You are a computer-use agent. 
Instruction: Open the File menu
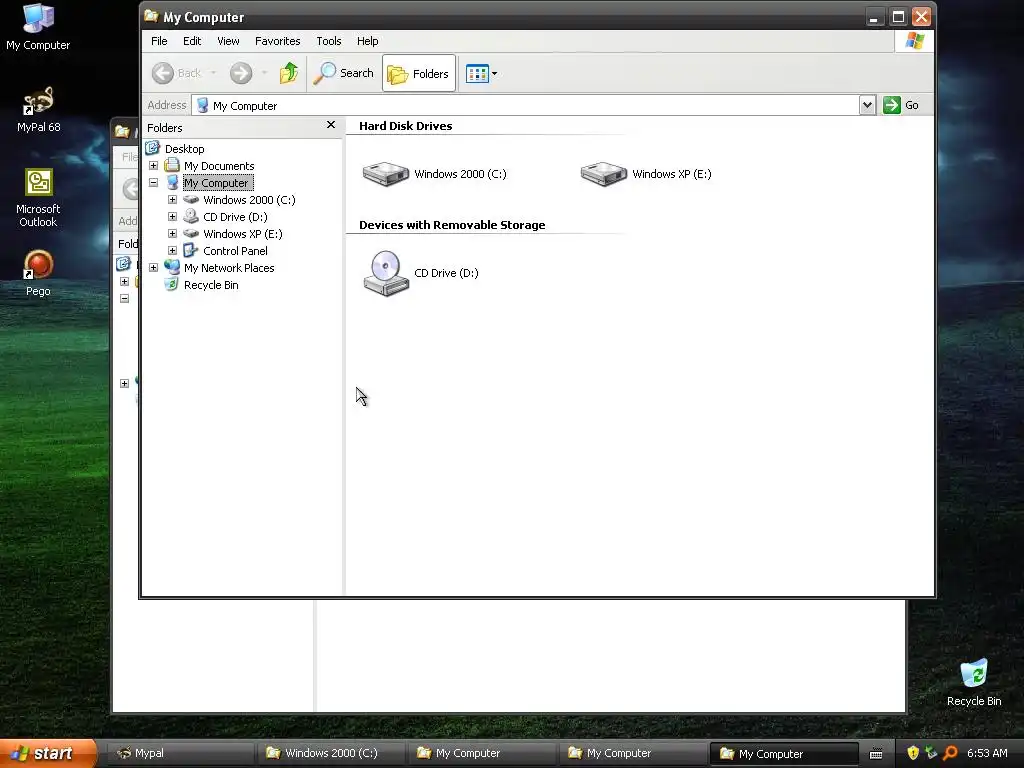(x=159, y=41)
